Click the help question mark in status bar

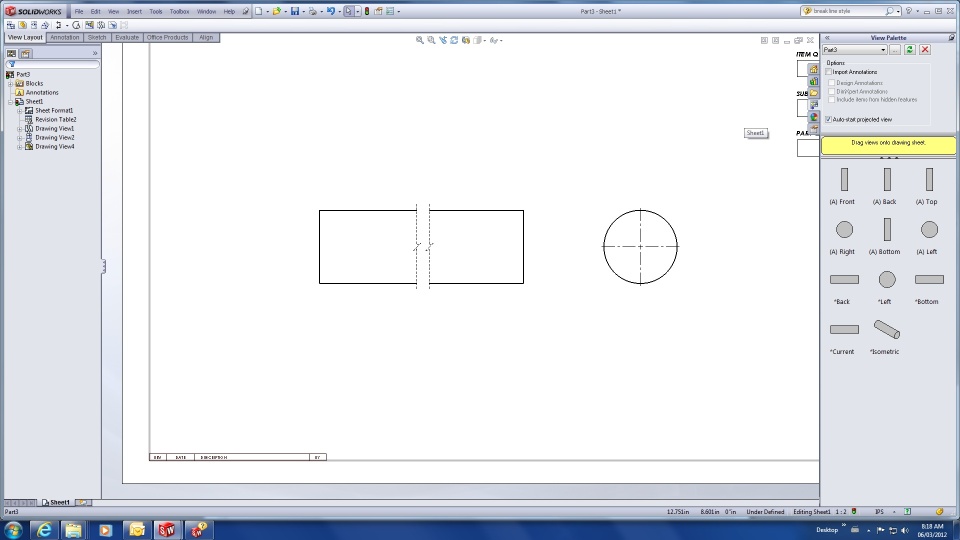(907, 512)
